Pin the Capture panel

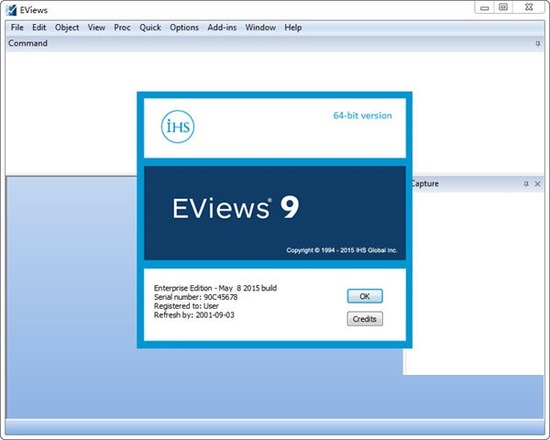pos(526,184)
